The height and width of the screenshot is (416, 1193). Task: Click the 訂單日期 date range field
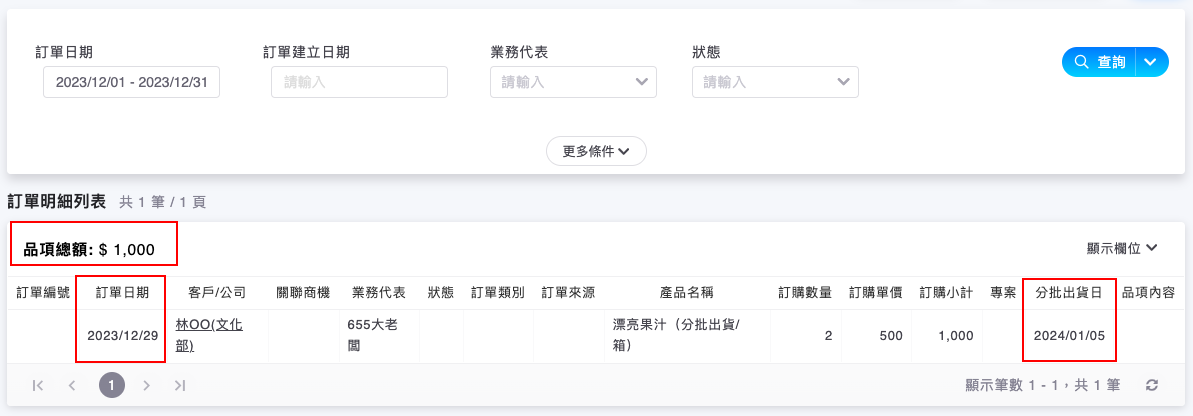click(x=131, y=82)
